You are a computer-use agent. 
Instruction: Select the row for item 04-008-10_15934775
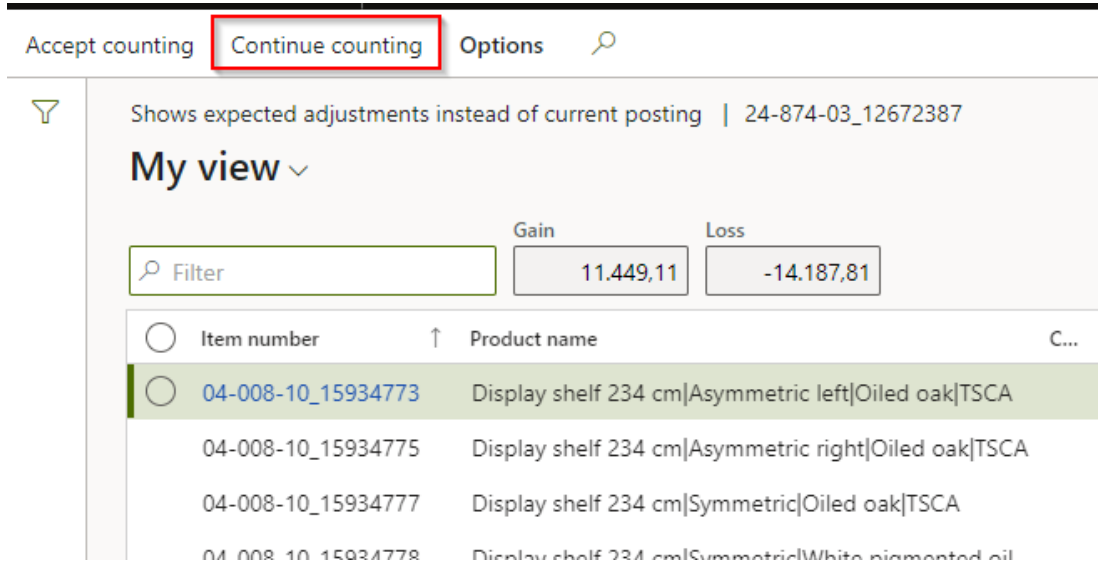pos(310,448)
